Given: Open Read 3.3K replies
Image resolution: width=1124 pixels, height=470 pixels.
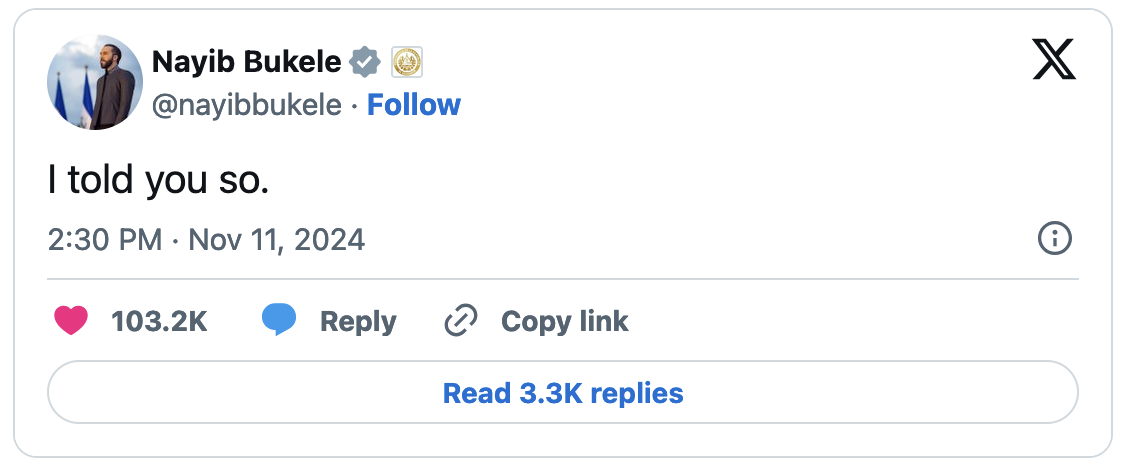Looking at the screenshot, I should click(x=562, y=393).
